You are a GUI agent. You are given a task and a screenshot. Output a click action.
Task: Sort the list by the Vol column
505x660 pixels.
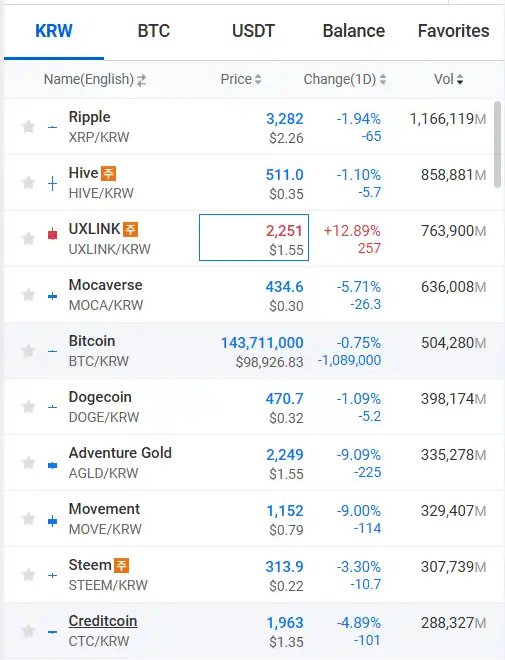point(449,79)
